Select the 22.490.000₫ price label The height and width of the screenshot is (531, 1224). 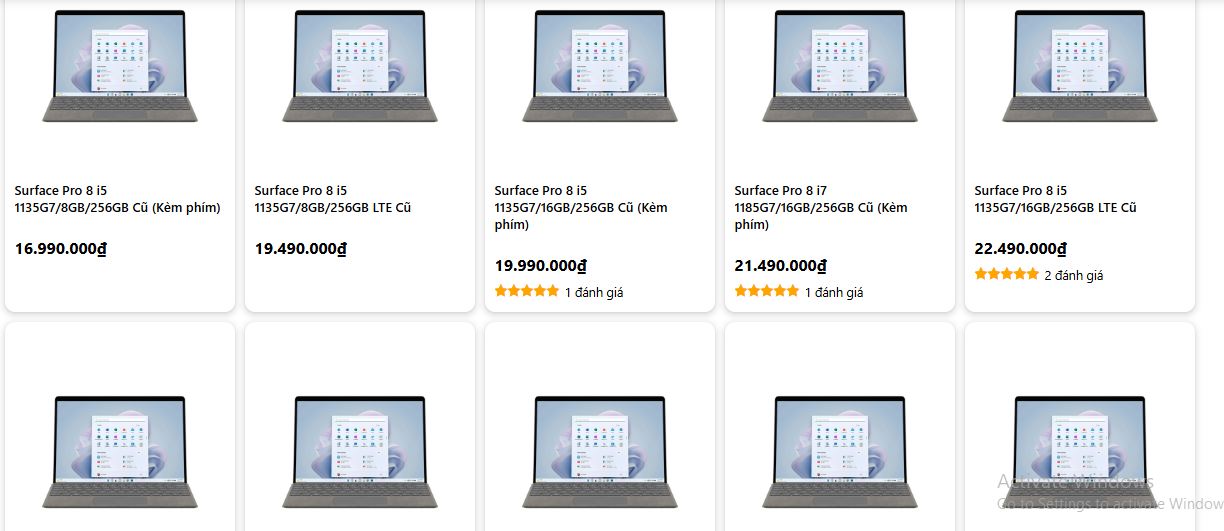pos(1021,249)
